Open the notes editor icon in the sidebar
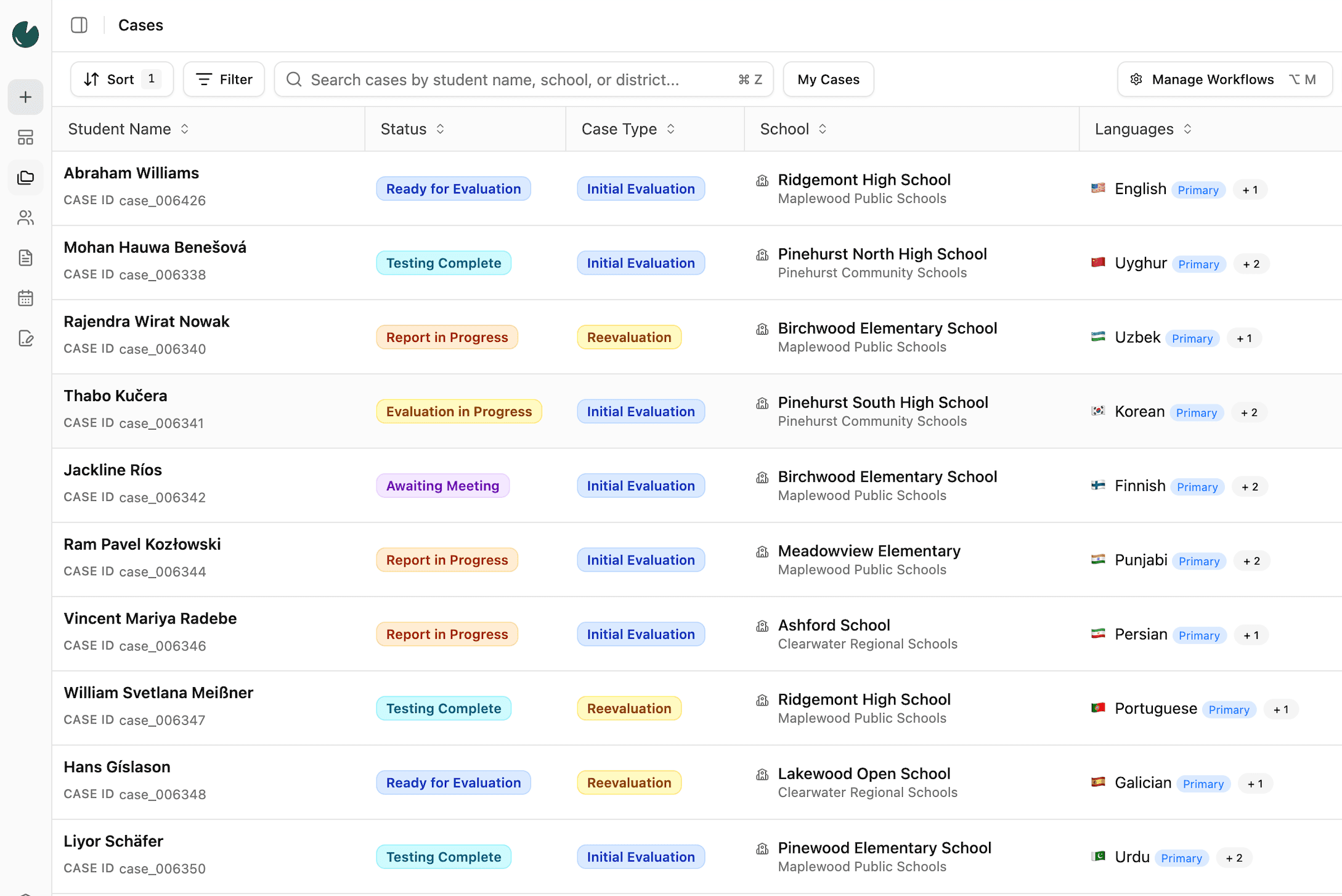Viewport: 1342px width, 896px height. point(25,338)
